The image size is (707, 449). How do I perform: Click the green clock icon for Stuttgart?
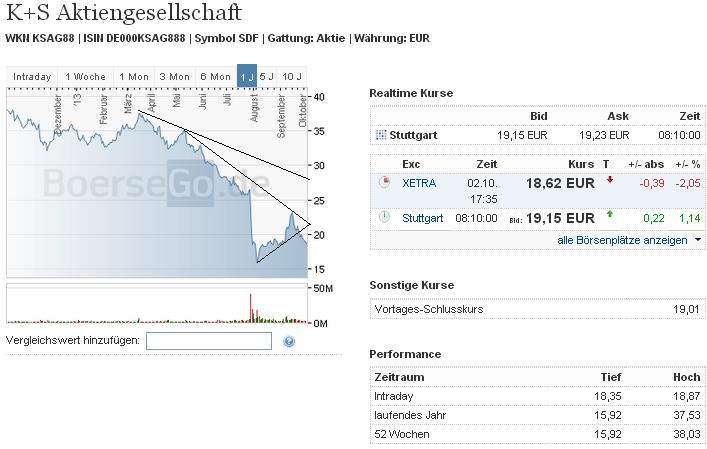click(x=385, y=216)
